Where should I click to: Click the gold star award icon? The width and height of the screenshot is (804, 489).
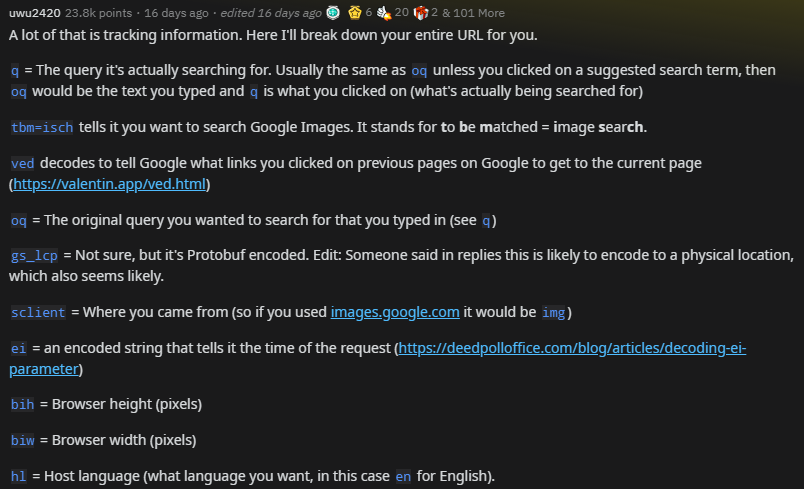click(354, 13)
